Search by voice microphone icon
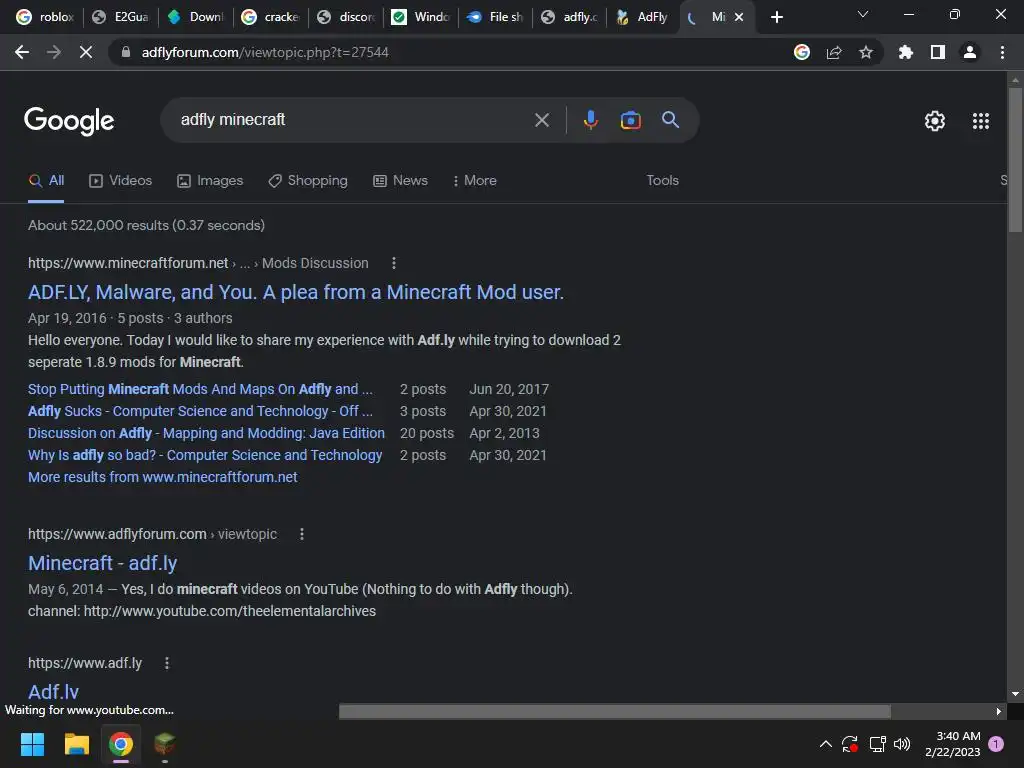The height and width of the screenshot is (768, 1024). point(590,120)
